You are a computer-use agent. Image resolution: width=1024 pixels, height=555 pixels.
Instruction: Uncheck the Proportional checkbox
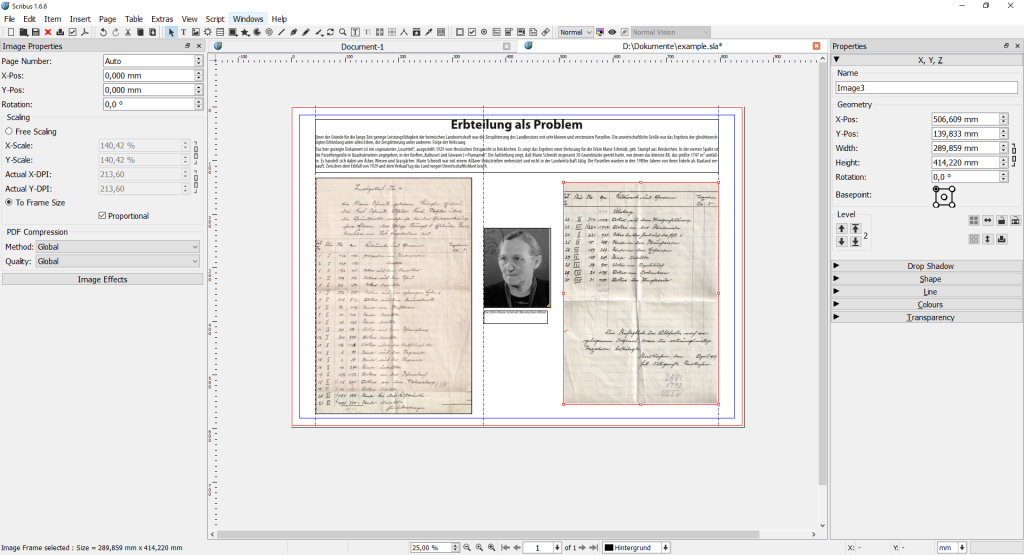click(x=102, y=215)
